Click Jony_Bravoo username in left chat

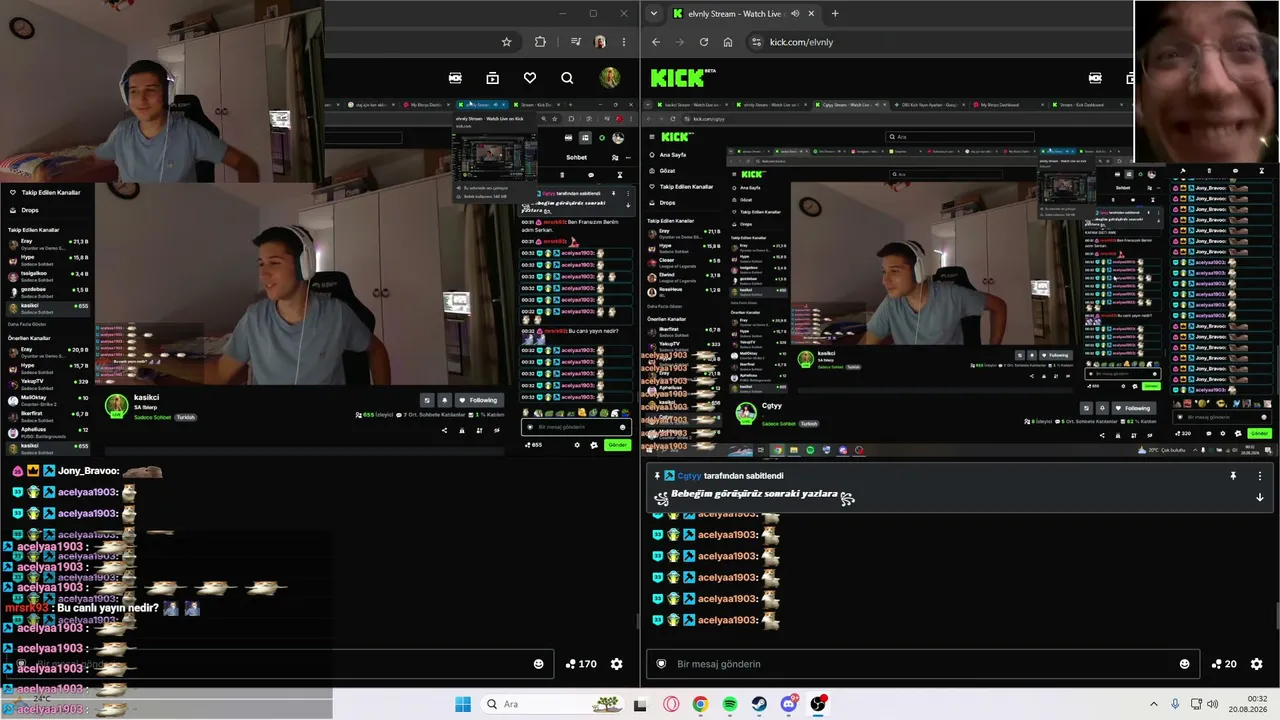click(87, 471)
